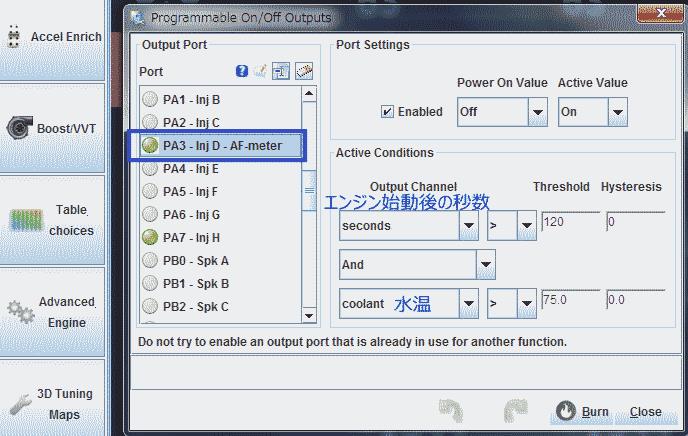Viewport: 688px width, 436px height.
Task: Click the Burn button
Action: tap(583, 411)
